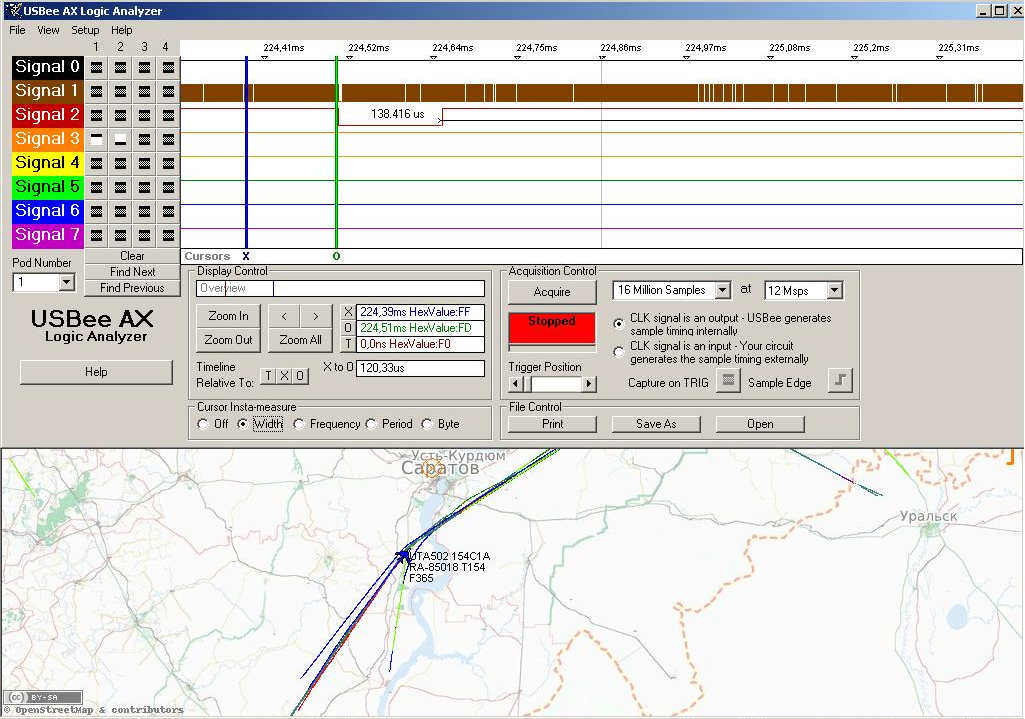This screenshot has height=719, width=1025.
Task: Set timeline relative to O cursor
Action: point(300,376)
